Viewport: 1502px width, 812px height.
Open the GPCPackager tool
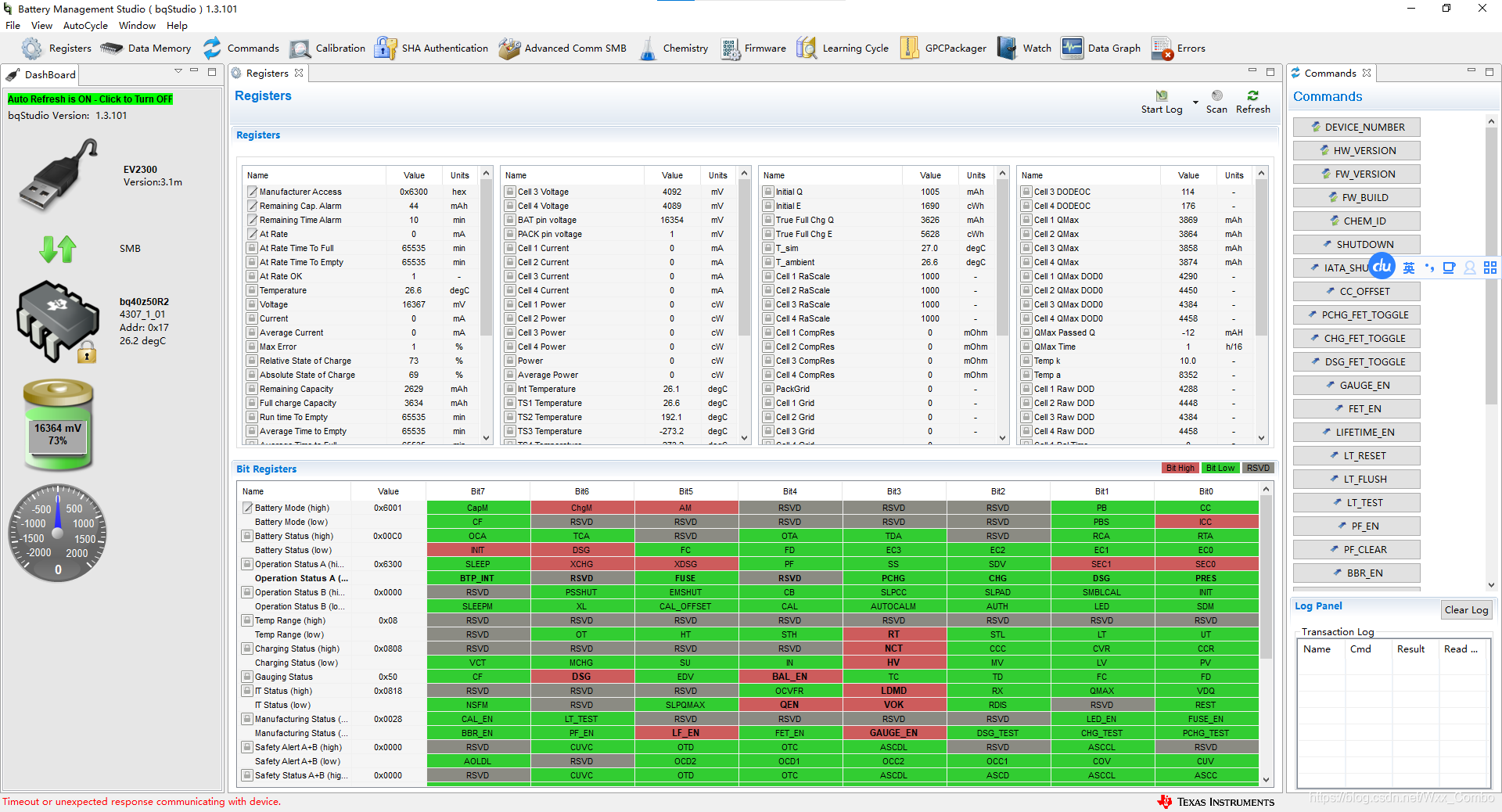[943, 49]
